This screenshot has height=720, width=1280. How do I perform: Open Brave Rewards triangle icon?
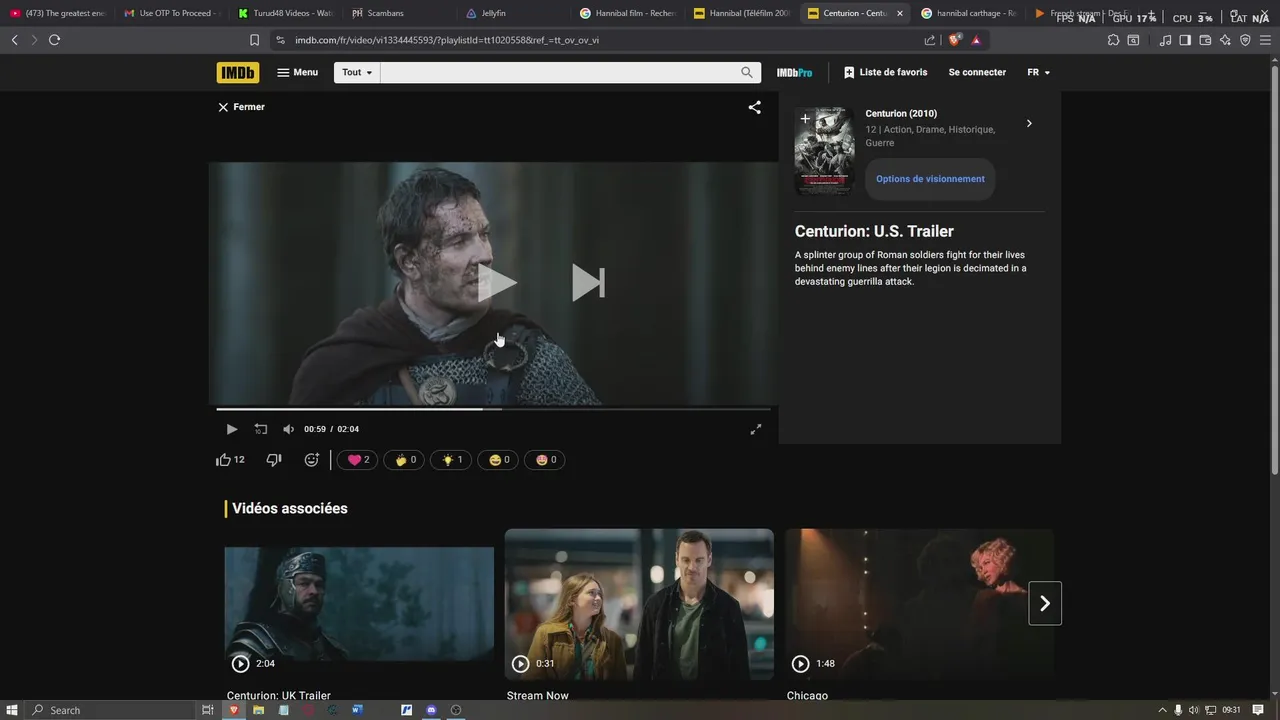(976, 40)
